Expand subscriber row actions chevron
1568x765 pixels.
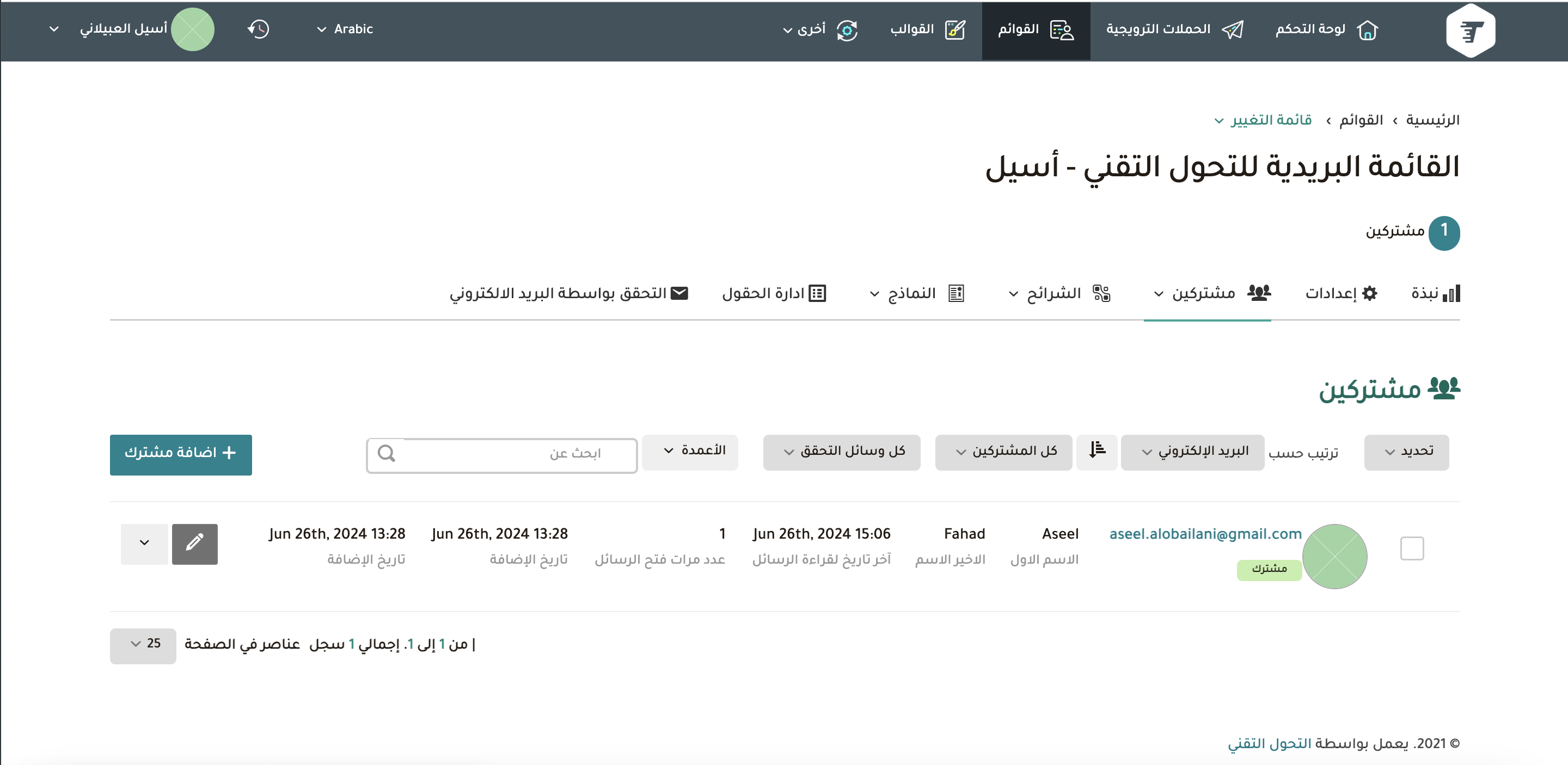[144, 544]
